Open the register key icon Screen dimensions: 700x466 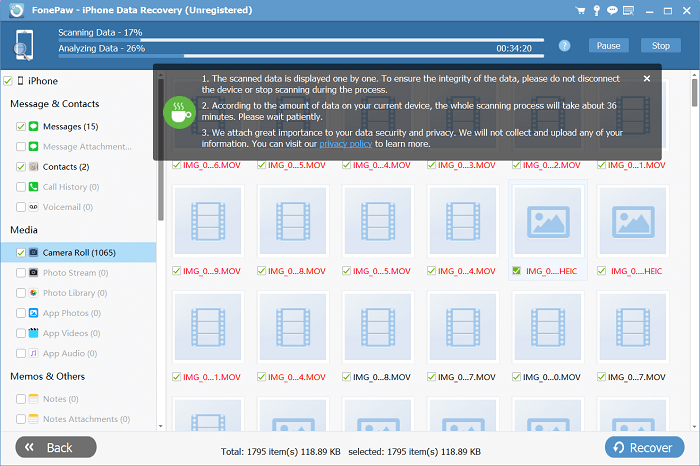click(x=596, y=10)
